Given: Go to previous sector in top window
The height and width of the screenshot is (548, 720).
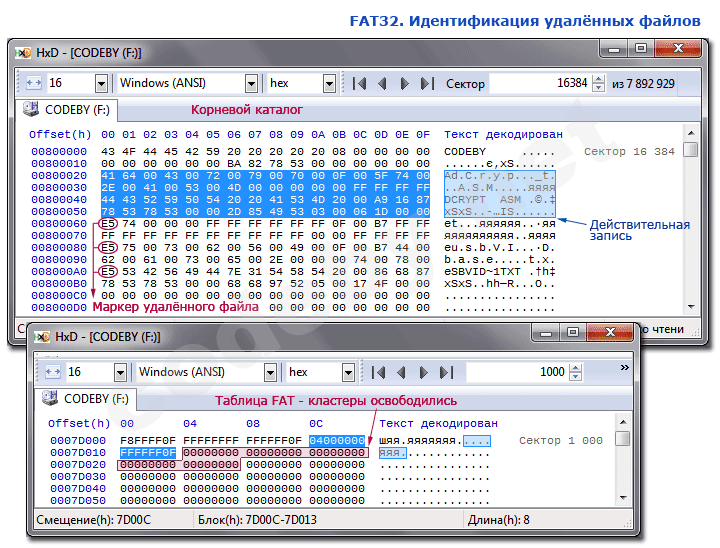Looking at the screenshot, I should pyautogui.click(x=382, y=84).
